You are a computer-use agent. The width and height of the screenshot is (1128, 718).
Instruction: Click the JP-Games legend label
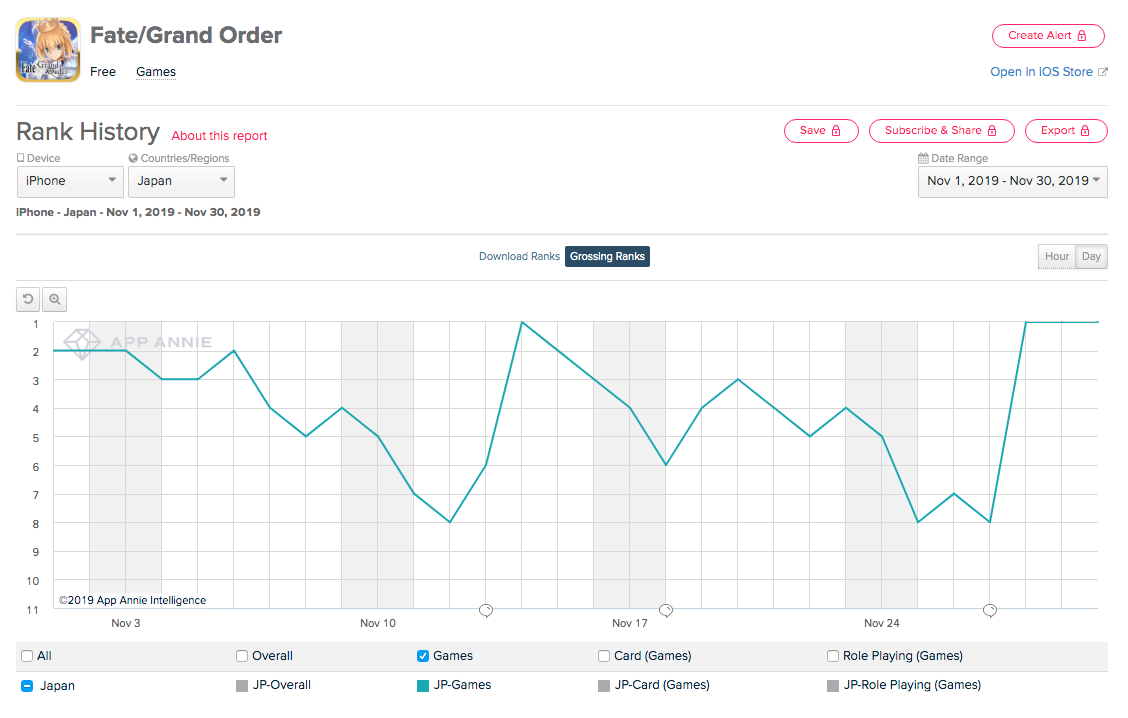[463, 685]
